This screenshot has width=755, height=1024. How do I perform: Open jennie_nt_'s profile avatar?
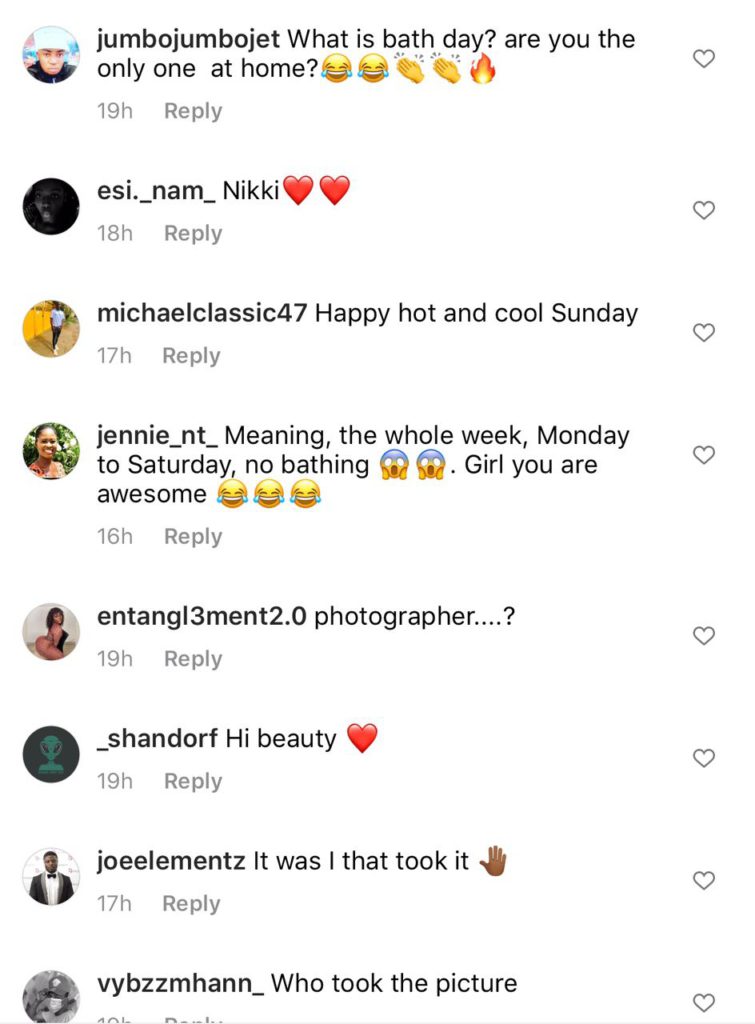click(51, 451)
